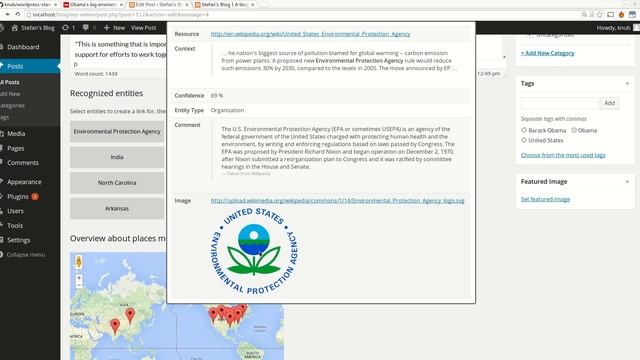
Task: Open the Appearance section
Action: coord(24,182)
